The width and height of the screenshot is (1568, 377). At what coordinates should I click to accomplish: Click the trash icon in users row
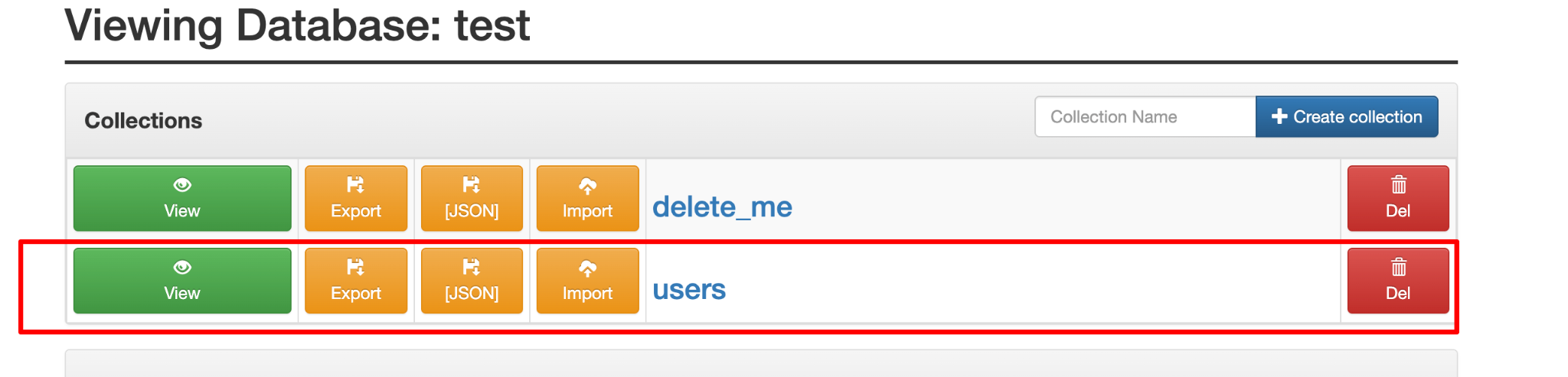[1398, 268]
